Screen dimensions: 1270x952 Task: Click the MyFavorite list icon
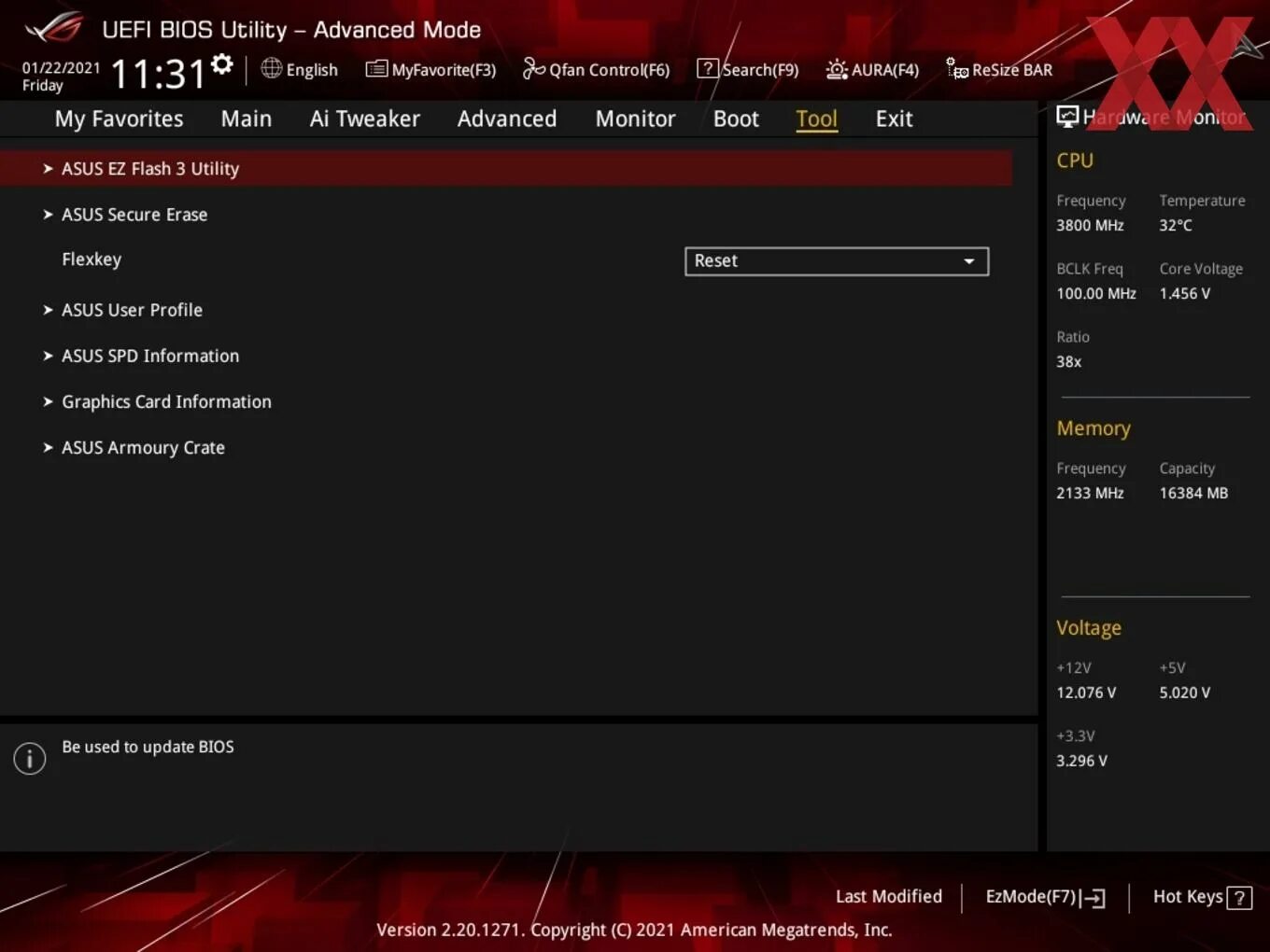[x=376, y=69]
